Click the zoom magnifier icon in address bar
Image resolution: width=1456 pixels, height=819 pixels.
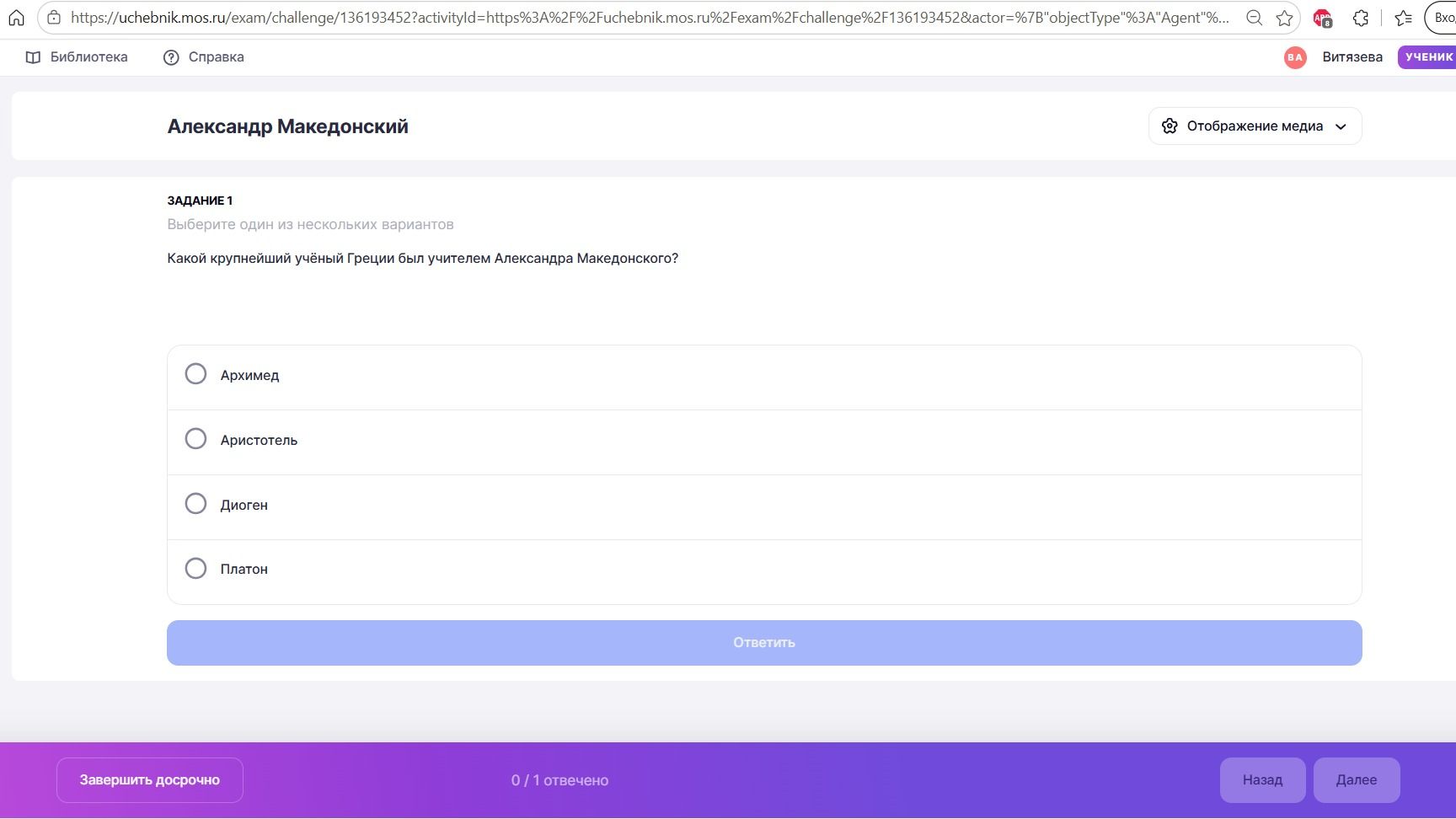point(1254,18)
